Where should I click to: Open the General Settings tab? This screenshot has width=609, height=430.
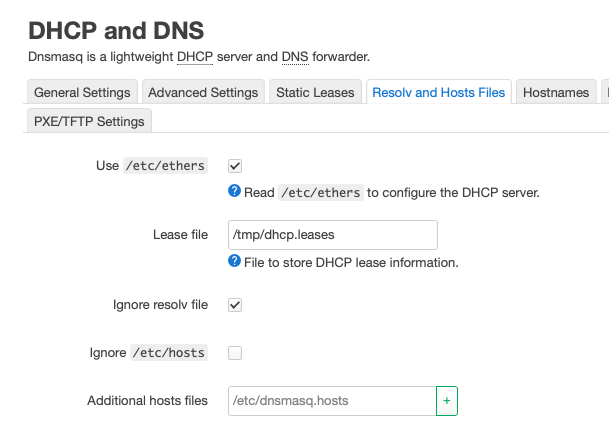coord(82,93)
